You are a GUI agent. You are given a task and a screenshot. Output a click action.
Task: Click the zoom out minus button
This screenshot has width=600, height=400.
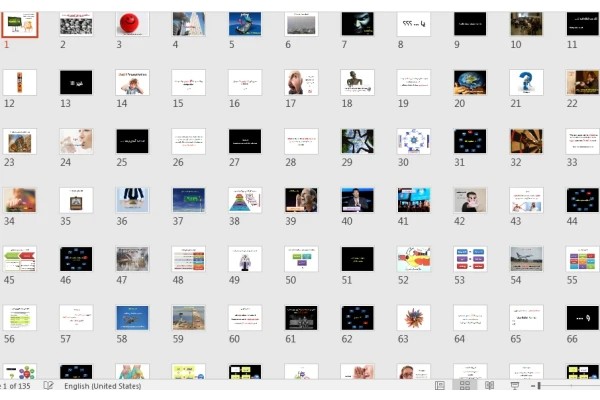(533, 386)
